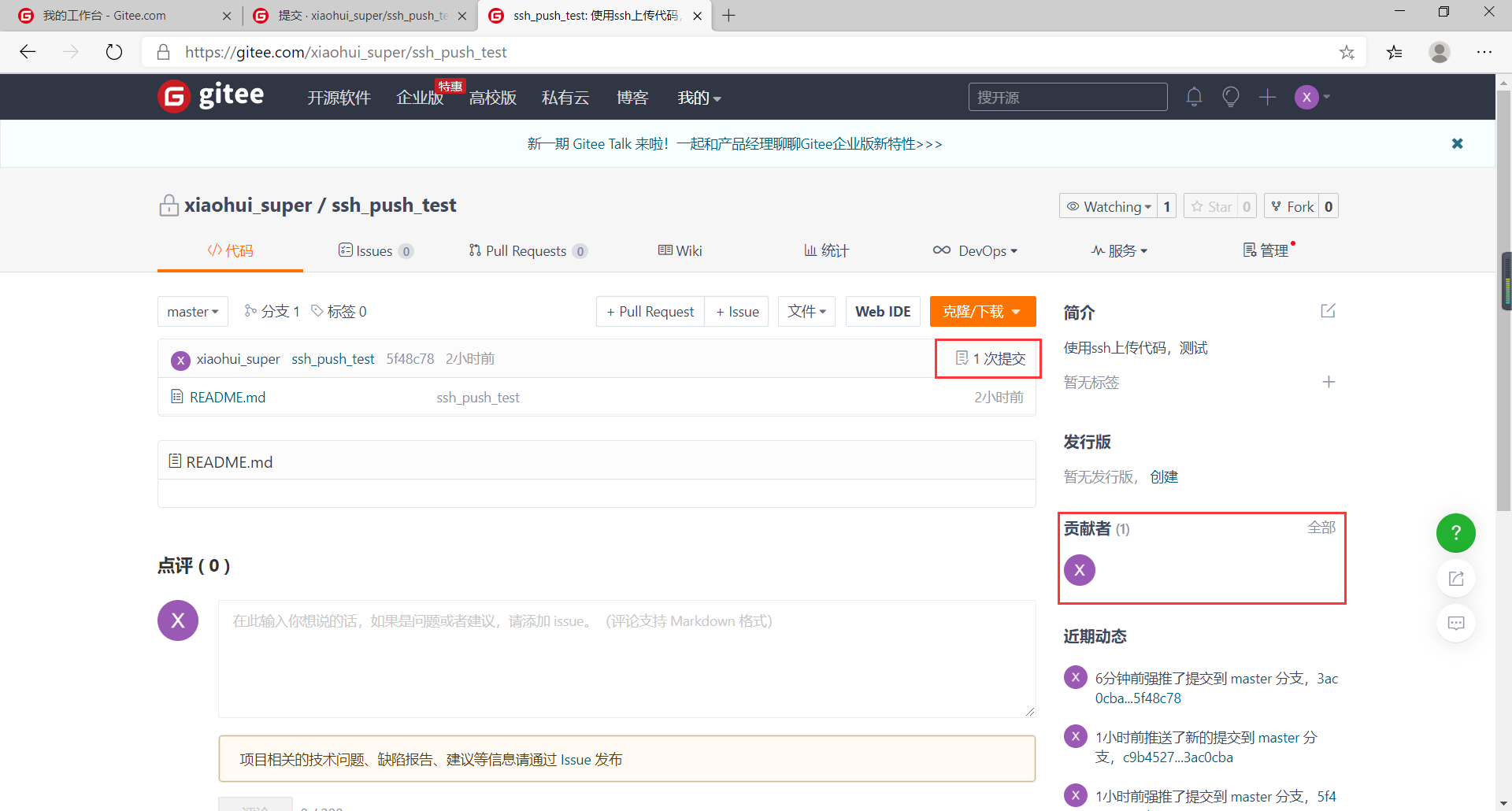Click the floating share/export icon button
The image size is (1512, 811).
click(x=1455, y=579)
